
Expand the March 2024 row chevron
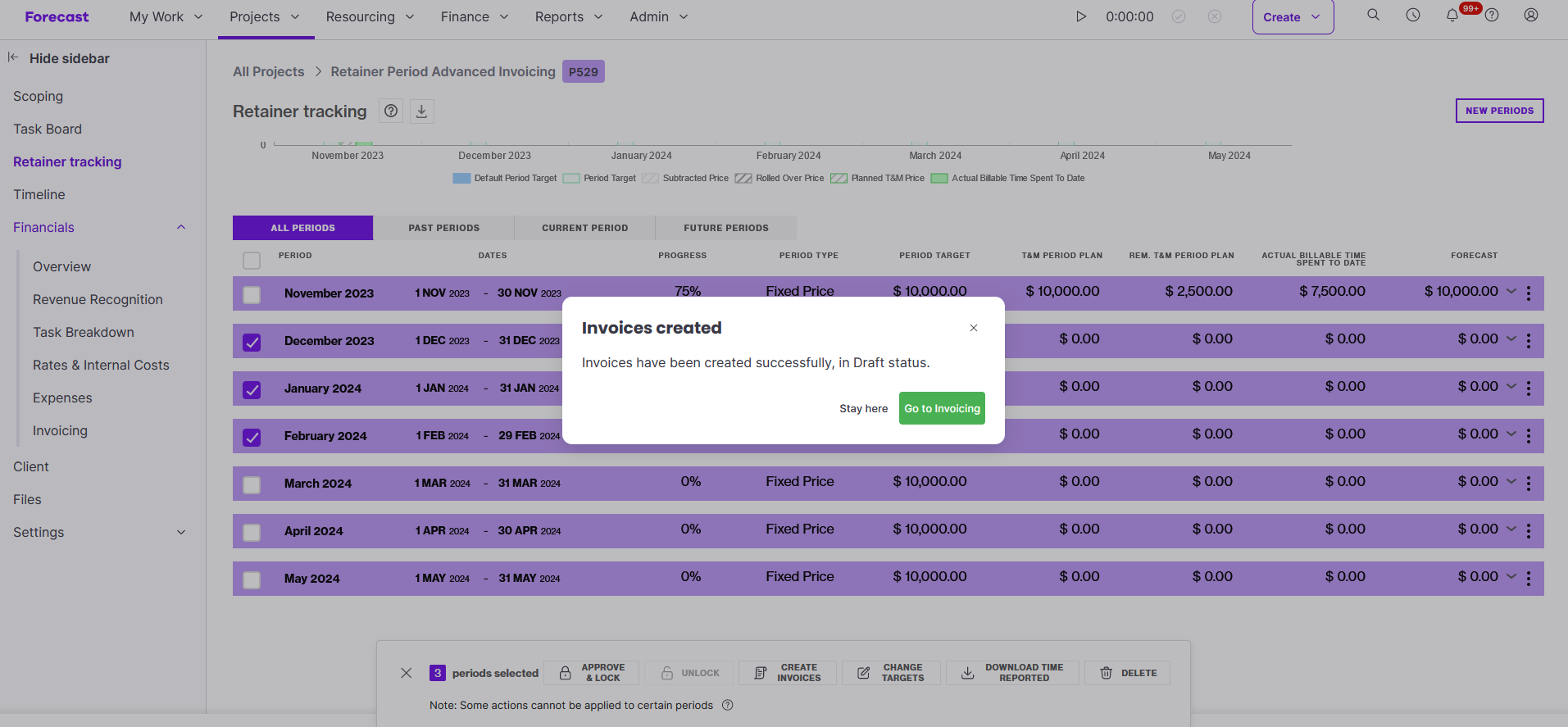(1511, 481)
